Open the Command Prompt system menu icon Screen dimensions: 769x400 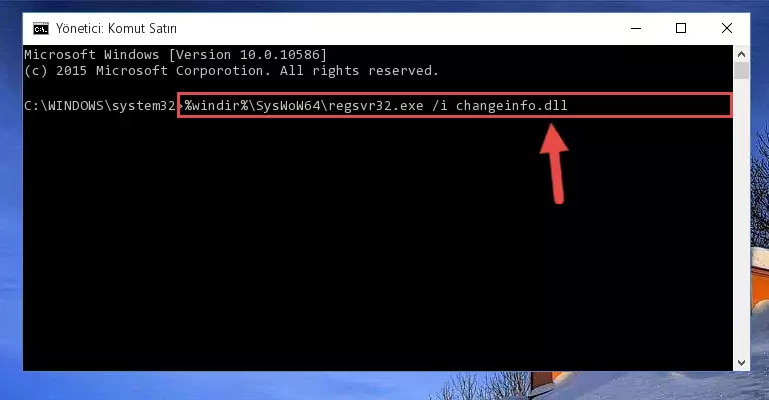[41, 29]
